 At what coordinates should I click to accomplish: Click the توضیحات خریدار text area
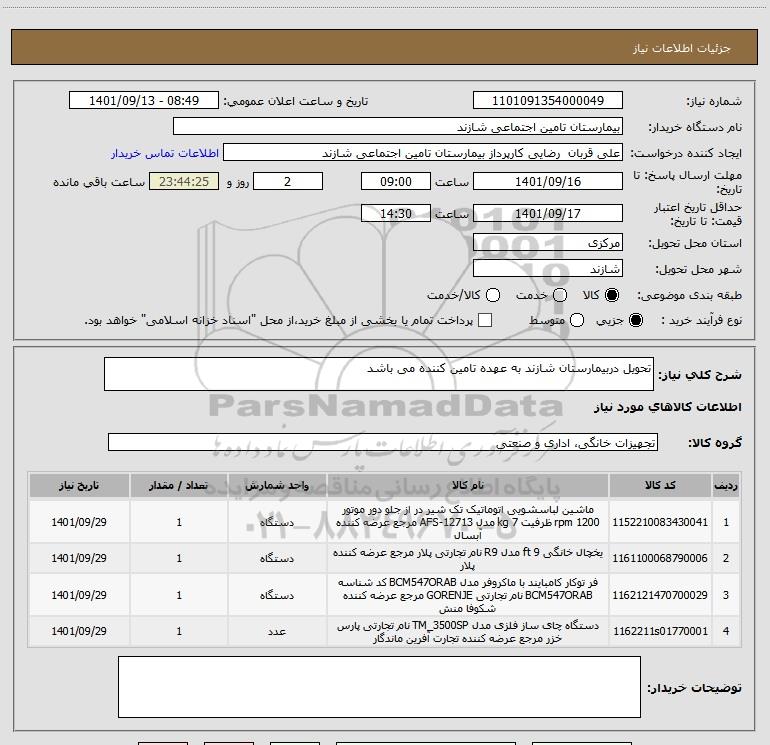pos(379,687)
